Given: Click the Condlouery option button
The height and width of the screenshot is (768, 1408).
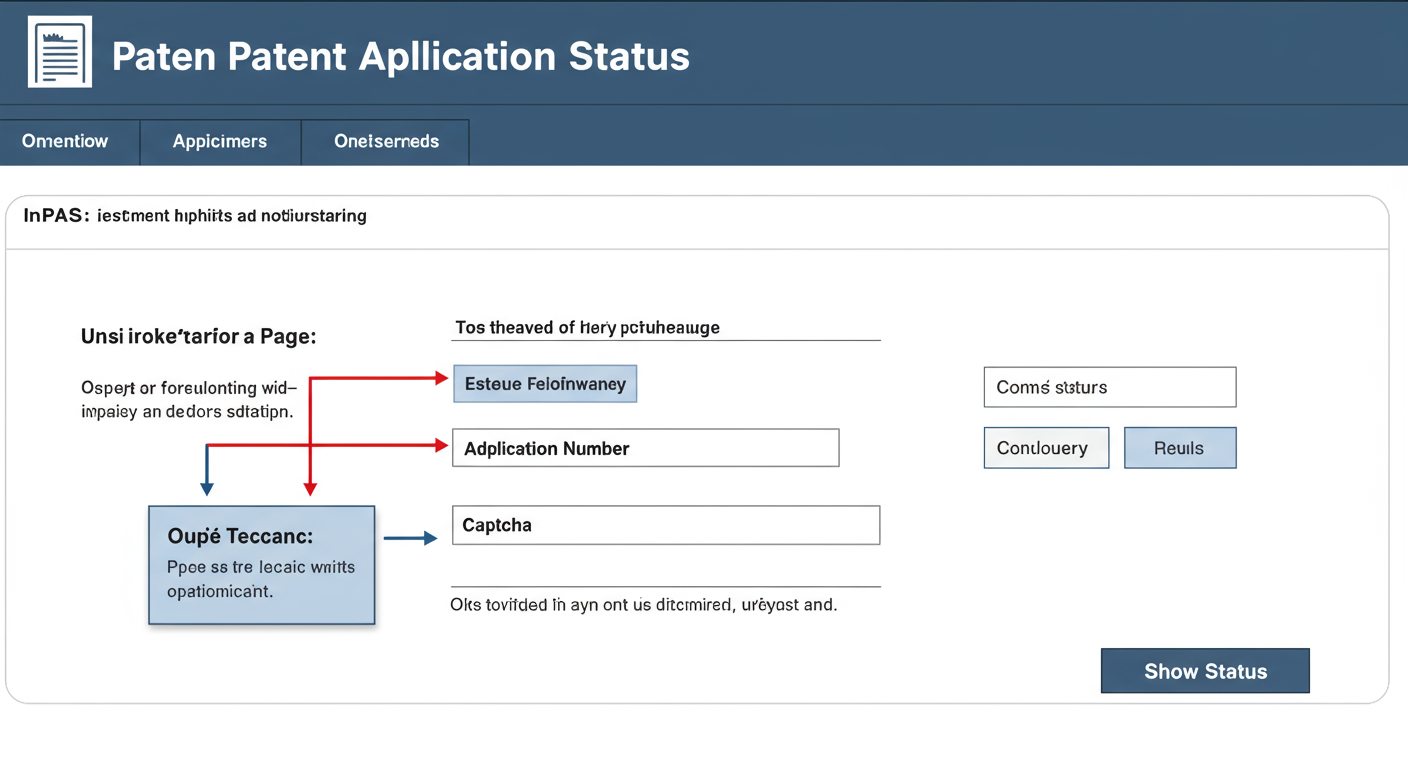Looking at the screenshot, I should click(1046, 447).
